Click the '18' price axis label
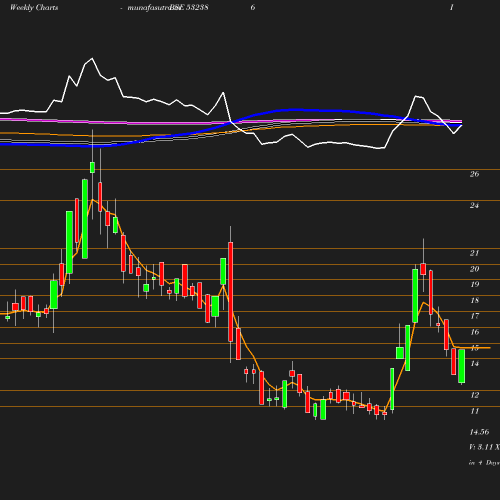The height and width of the screenshot is (500, 500). point(474,300)
